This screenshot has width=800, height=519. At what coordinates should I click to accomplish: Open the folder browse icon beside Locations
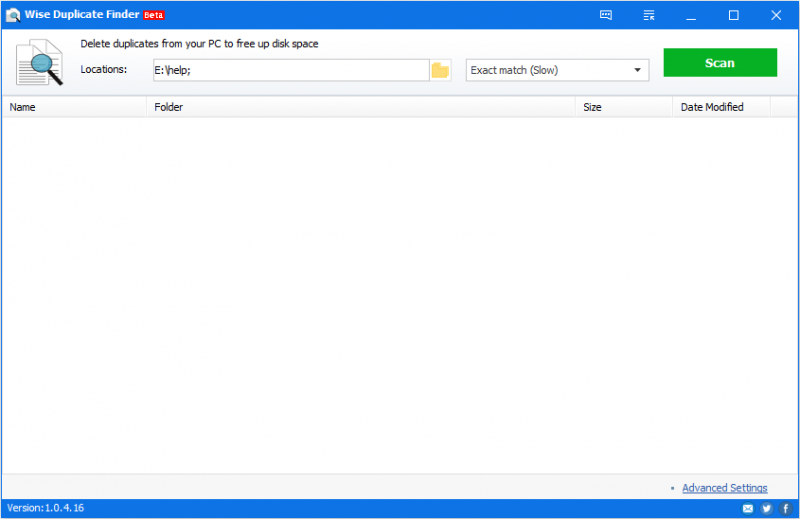tap(440, 70)
